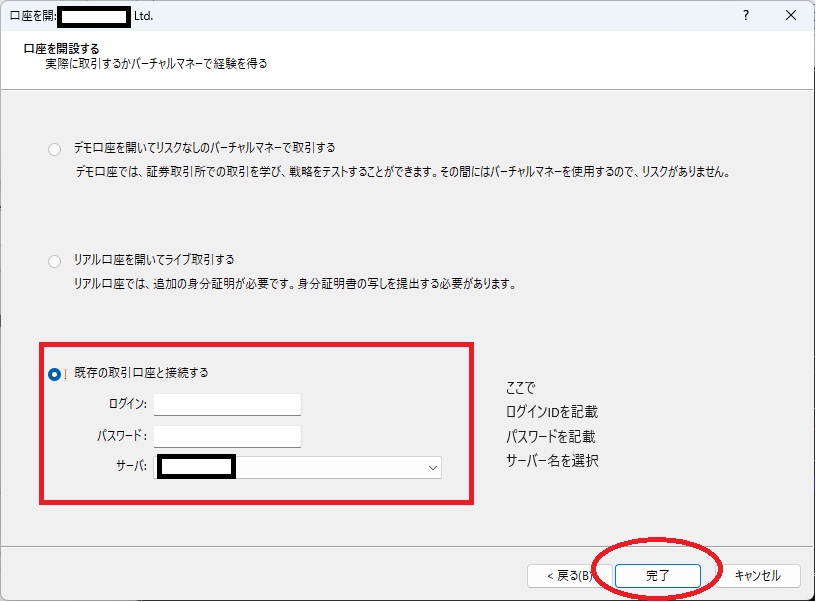Viewport: 816px width, 602px height.
Task: Click the ログイン input field
Action: pos(227,404)
